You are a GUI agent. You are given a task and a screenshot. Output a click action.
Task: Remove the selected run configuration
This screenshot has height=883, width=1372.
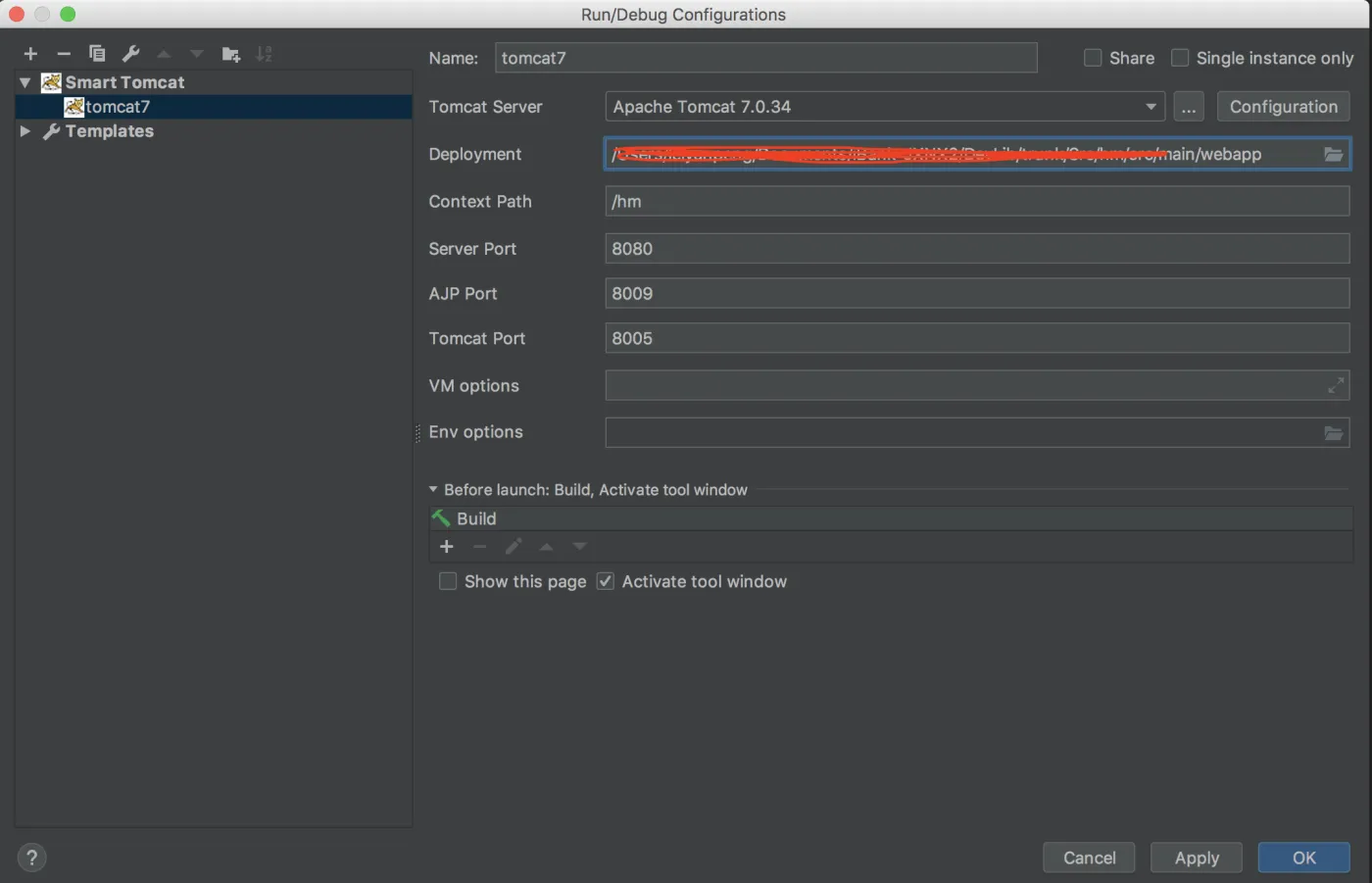click(x=64, y=54)
